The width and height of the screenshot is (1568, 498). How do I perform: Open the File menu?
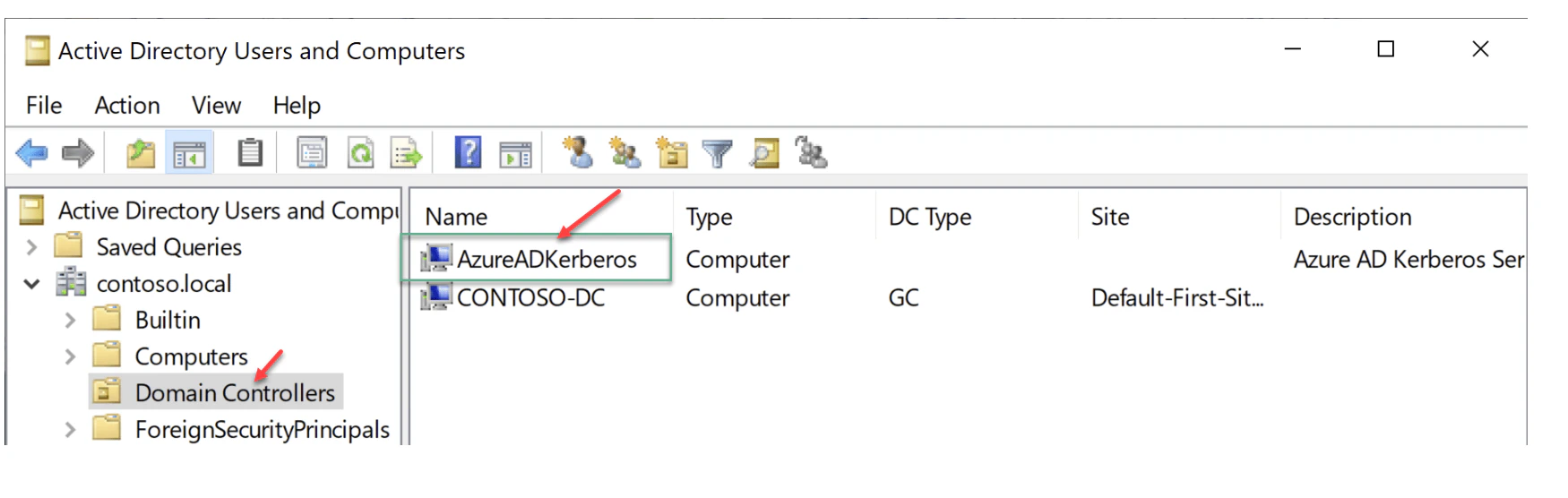[x=44, y=106]
